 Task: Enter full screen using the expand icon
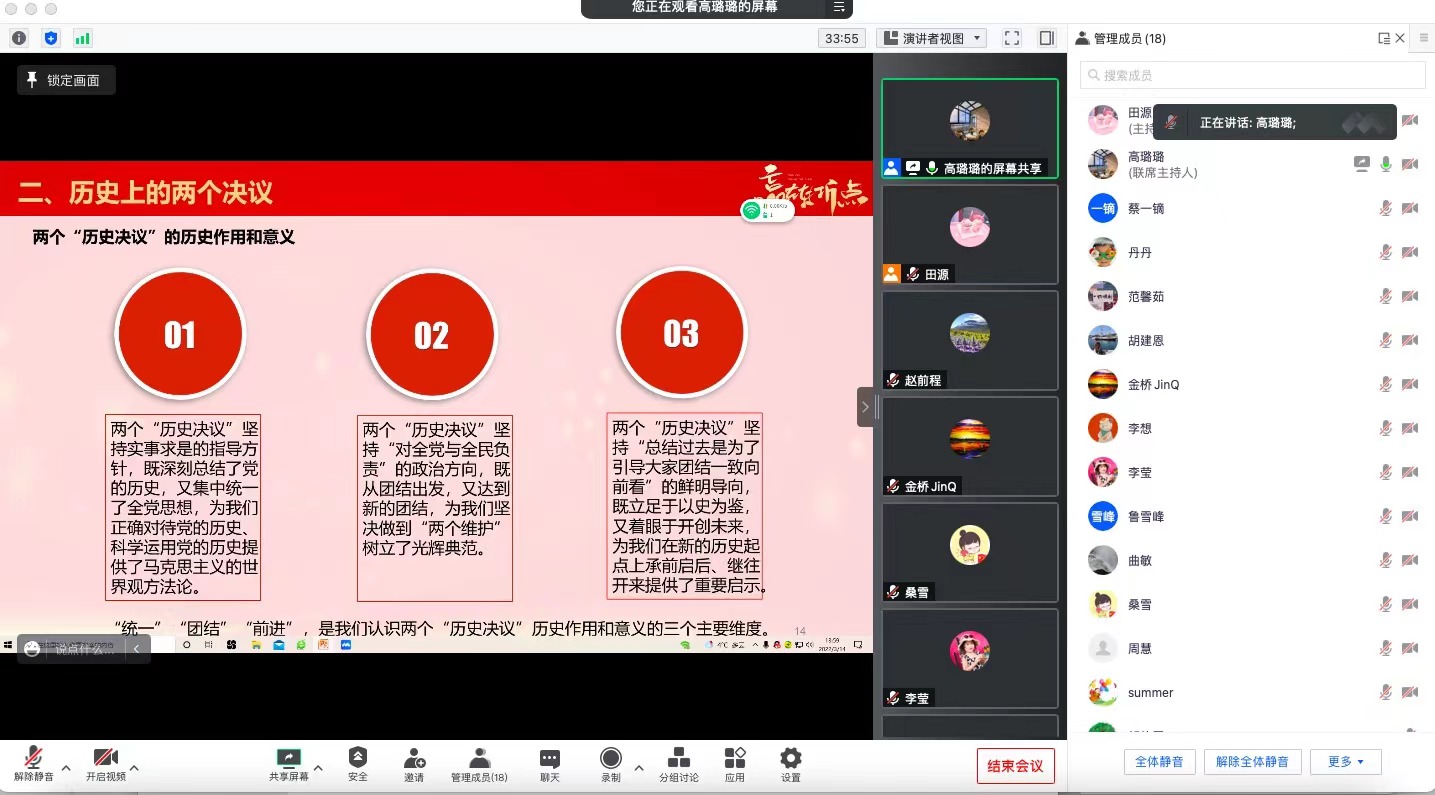click(x=1012, y=38)
